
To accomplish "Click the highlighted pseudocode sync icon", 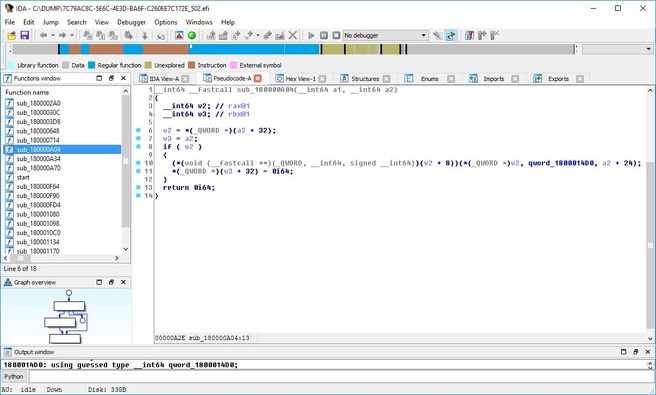I will (451, 36).
